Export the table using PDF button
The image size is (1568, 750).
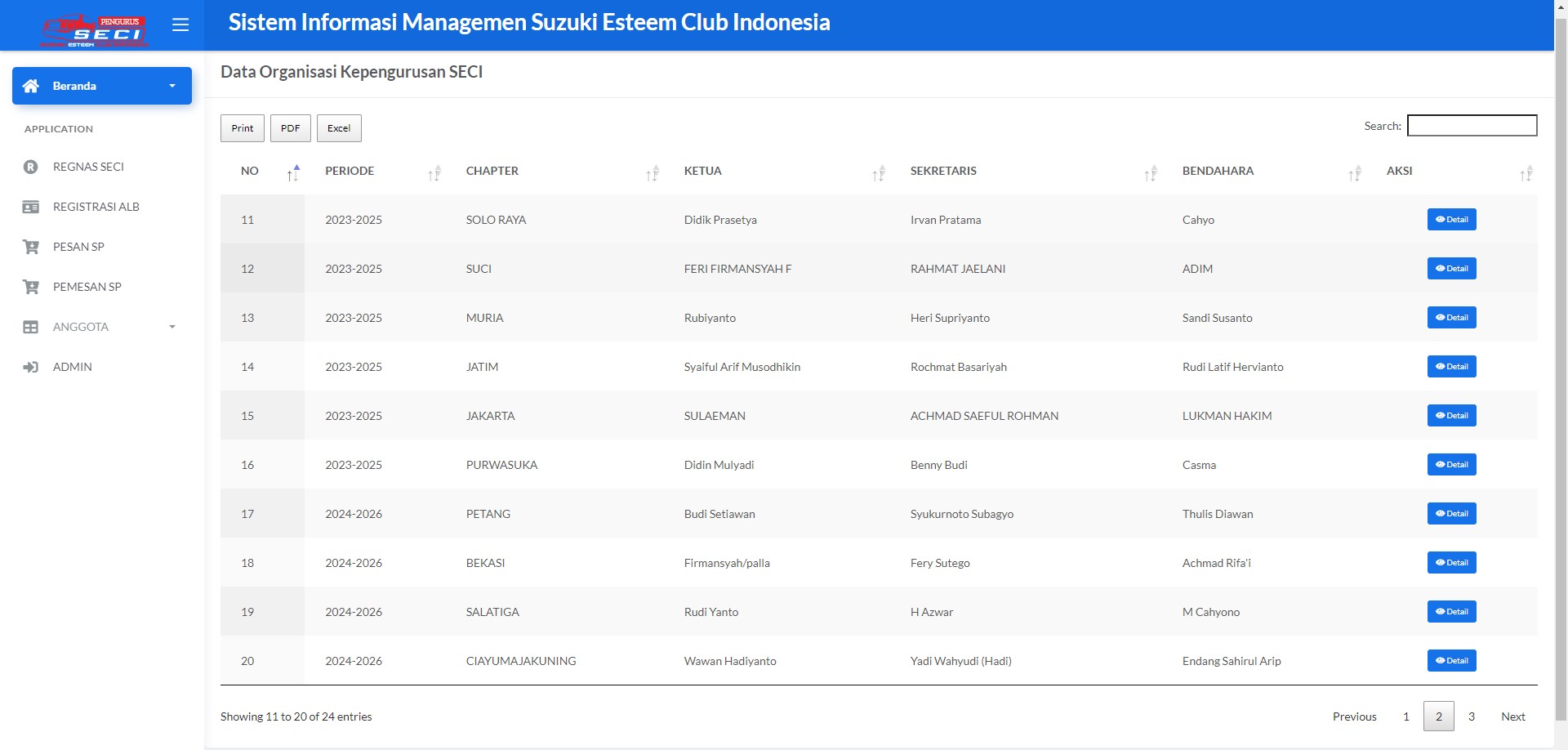click(x=290, y=128)
